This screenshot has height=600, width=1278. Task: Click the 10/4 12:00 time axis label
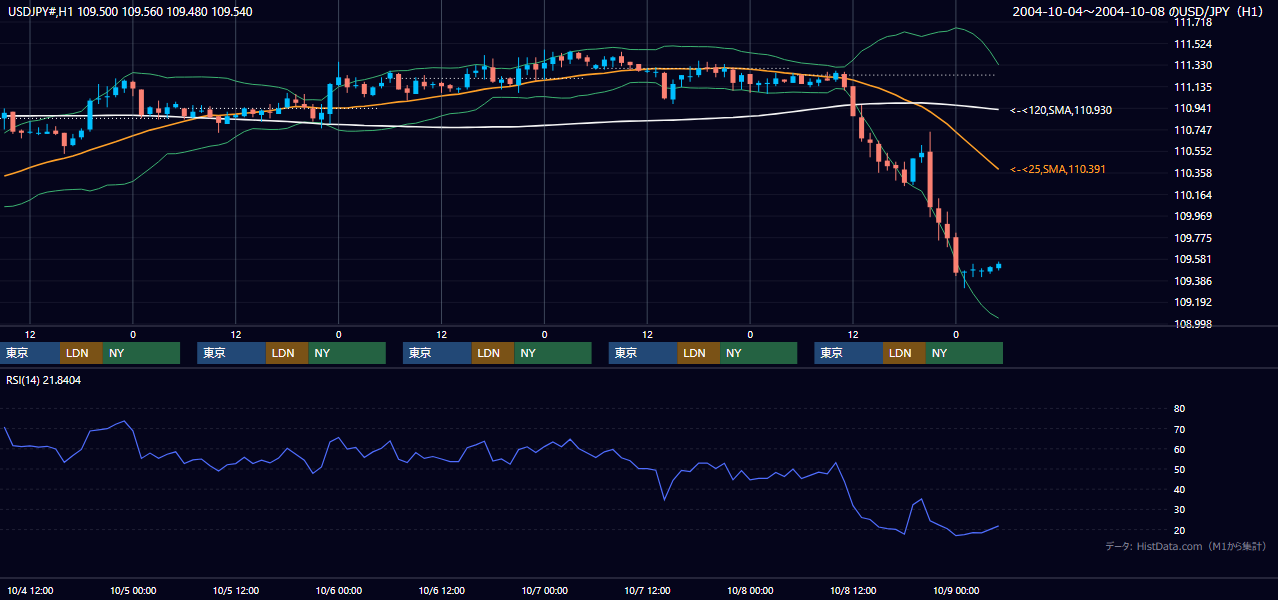(30, 591)
